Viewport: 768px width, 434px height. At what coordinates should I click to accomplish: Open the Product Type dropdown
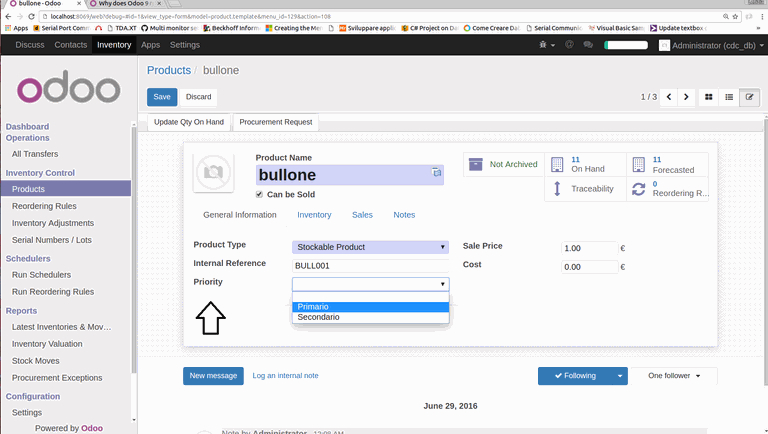[370, 247]
